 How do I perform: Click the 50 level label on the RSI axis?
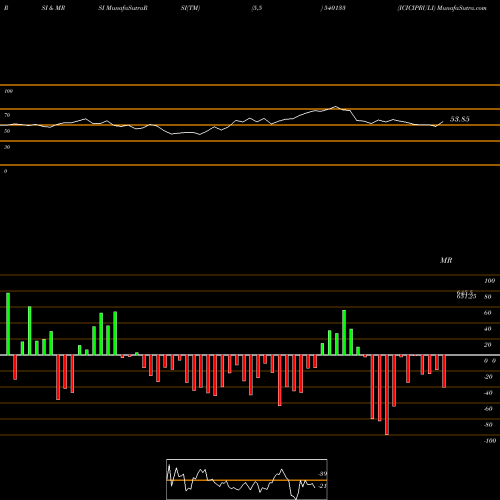7,131
